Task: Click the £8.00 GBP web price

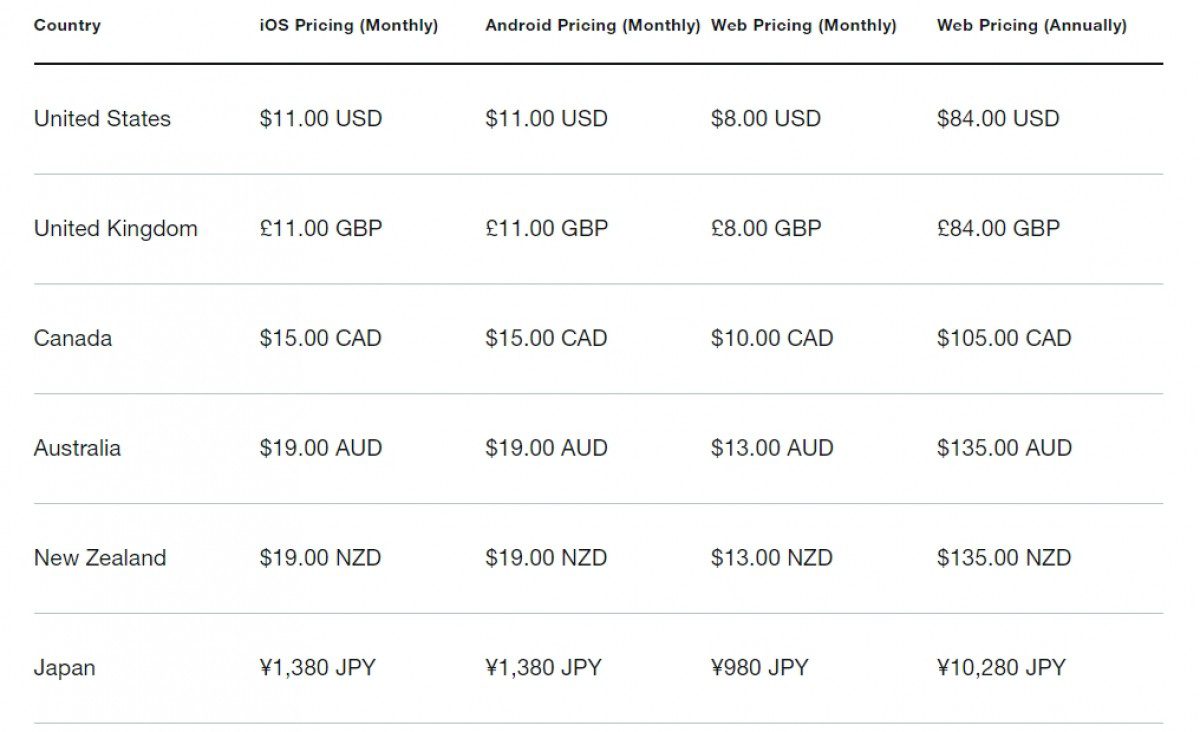Action: tap(766, 229)
